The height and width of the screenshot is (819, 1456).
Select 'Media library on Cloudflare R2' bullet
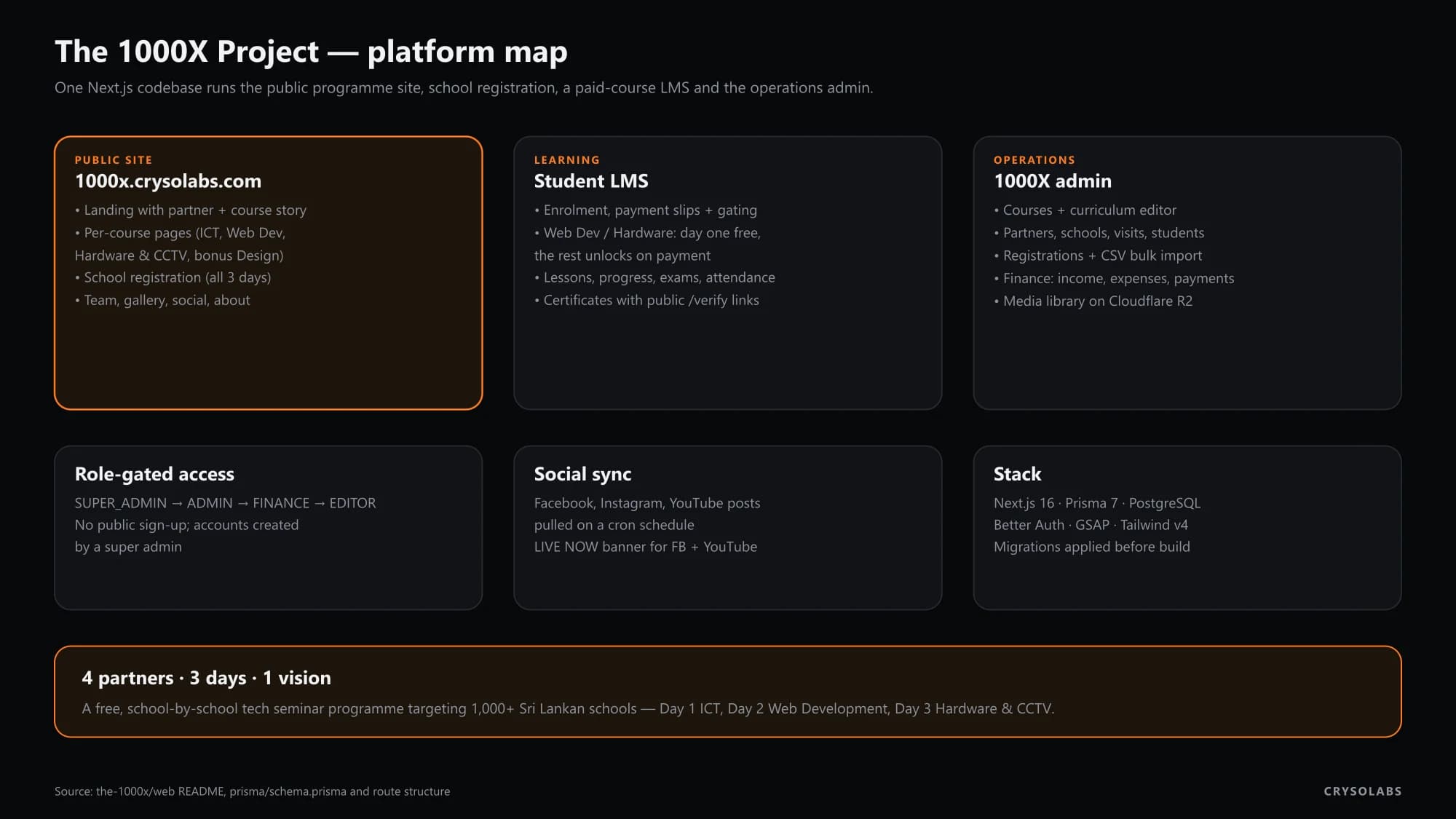click(1093, 301)
